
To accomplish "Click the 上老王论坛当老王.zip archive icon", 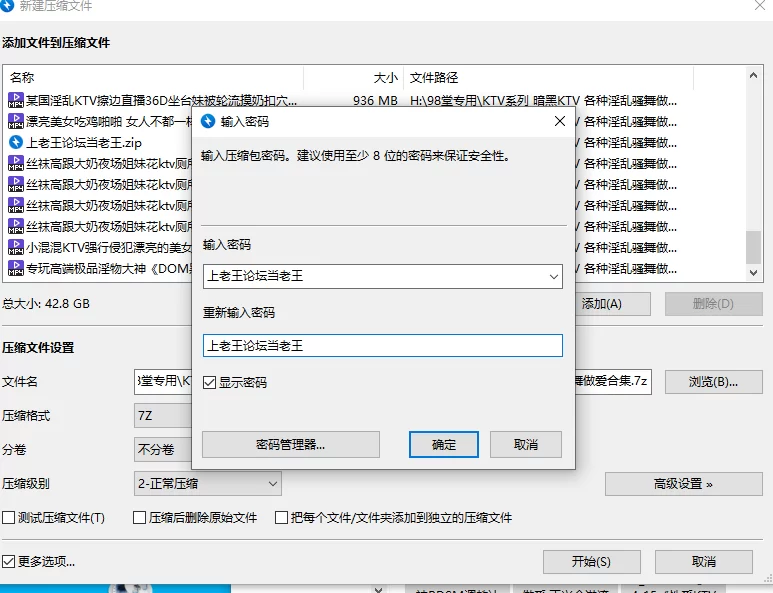I will pyautogui.click(x=16, y=142).
